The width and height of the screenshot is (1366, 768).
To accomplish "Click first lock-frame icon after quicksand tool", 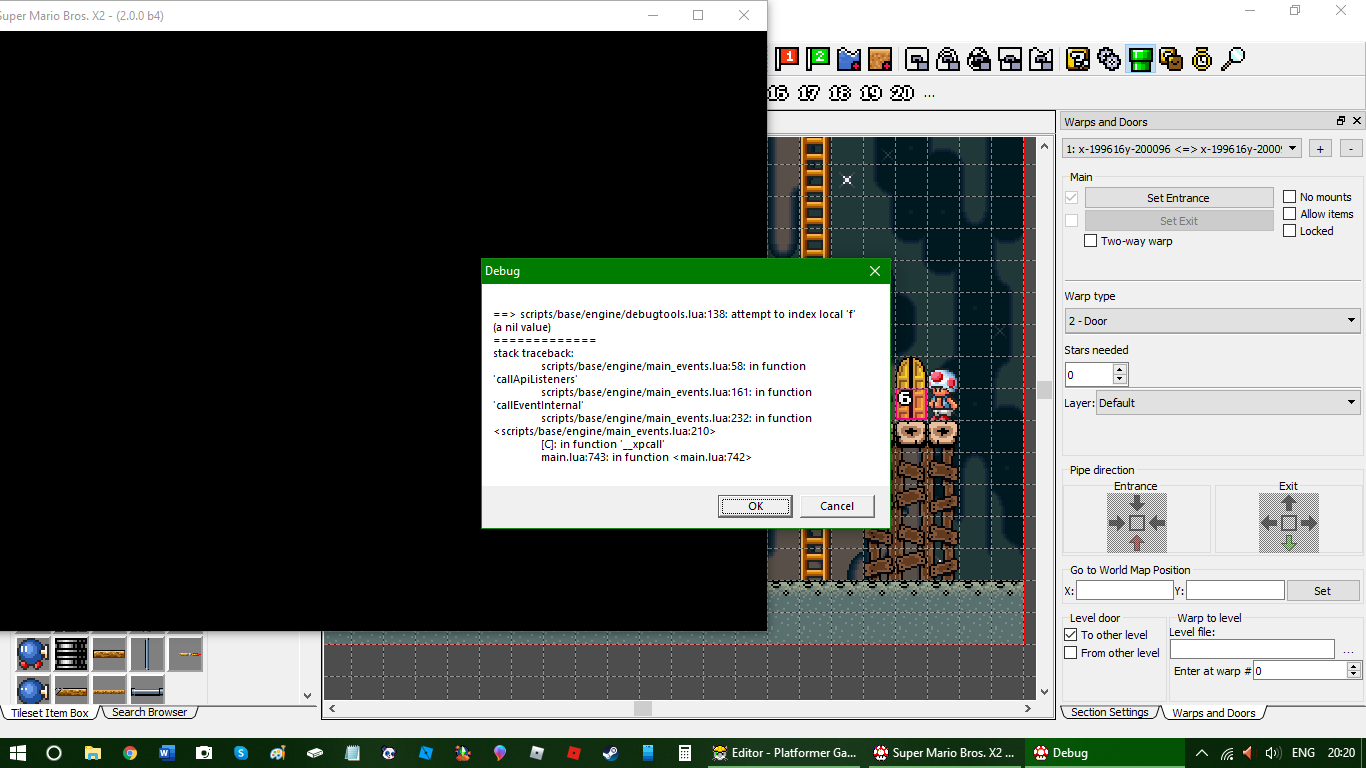I will (x=917, y=59).
